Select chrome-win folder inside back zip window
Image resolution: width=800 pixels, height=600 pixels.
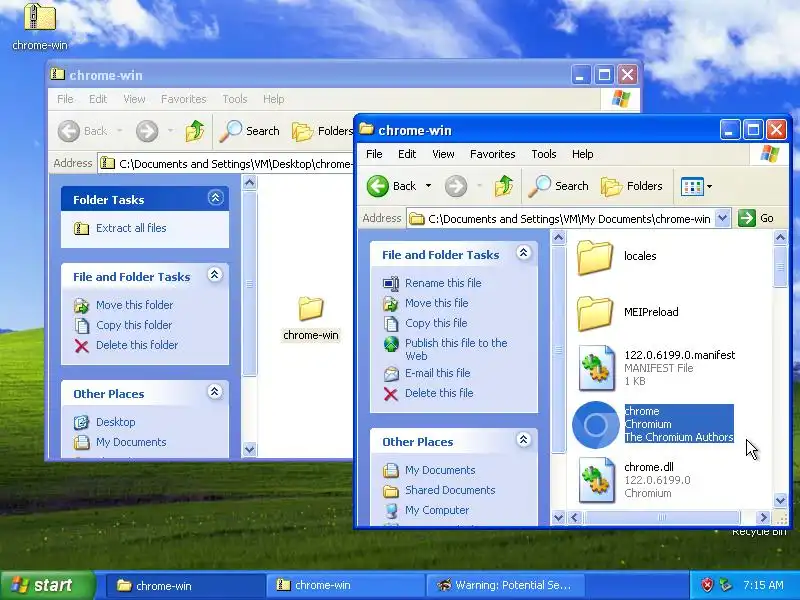pos(311,318)
